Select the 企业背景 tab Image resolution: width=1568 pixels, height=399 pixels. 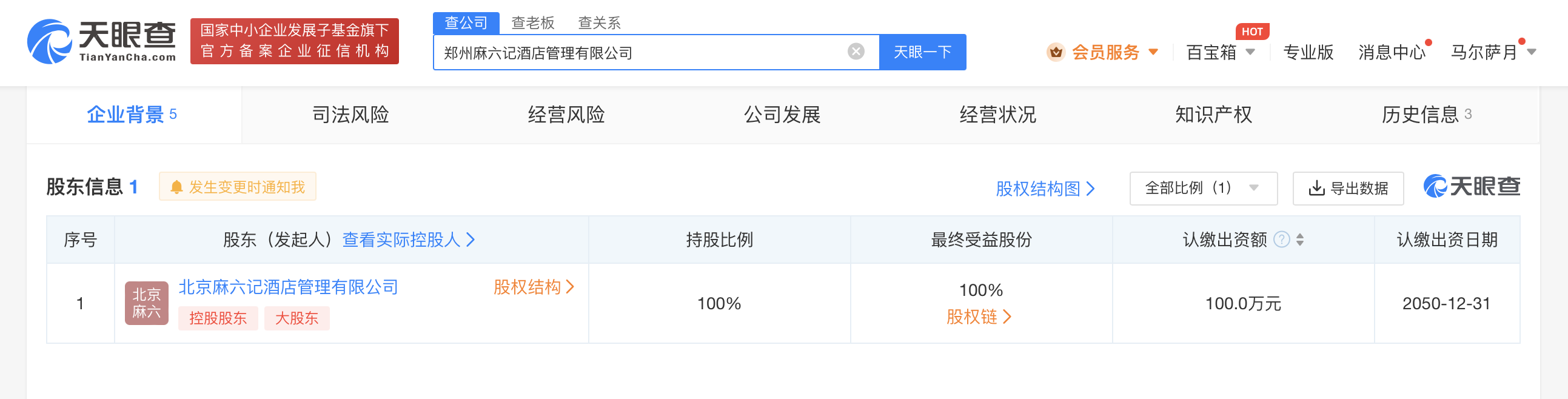click(x=133, y=115)
